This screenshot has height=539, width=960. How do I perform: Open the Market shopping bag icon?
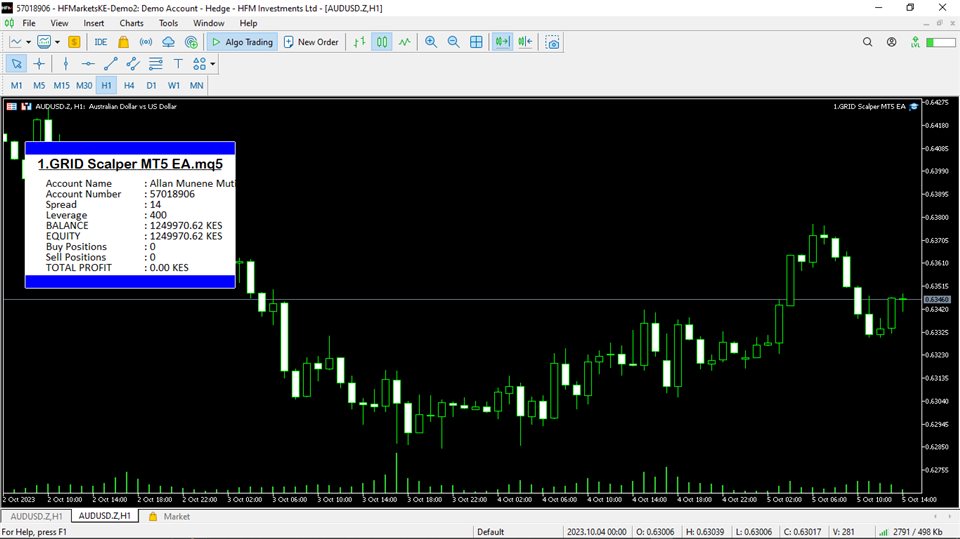(x=124, y=42)
